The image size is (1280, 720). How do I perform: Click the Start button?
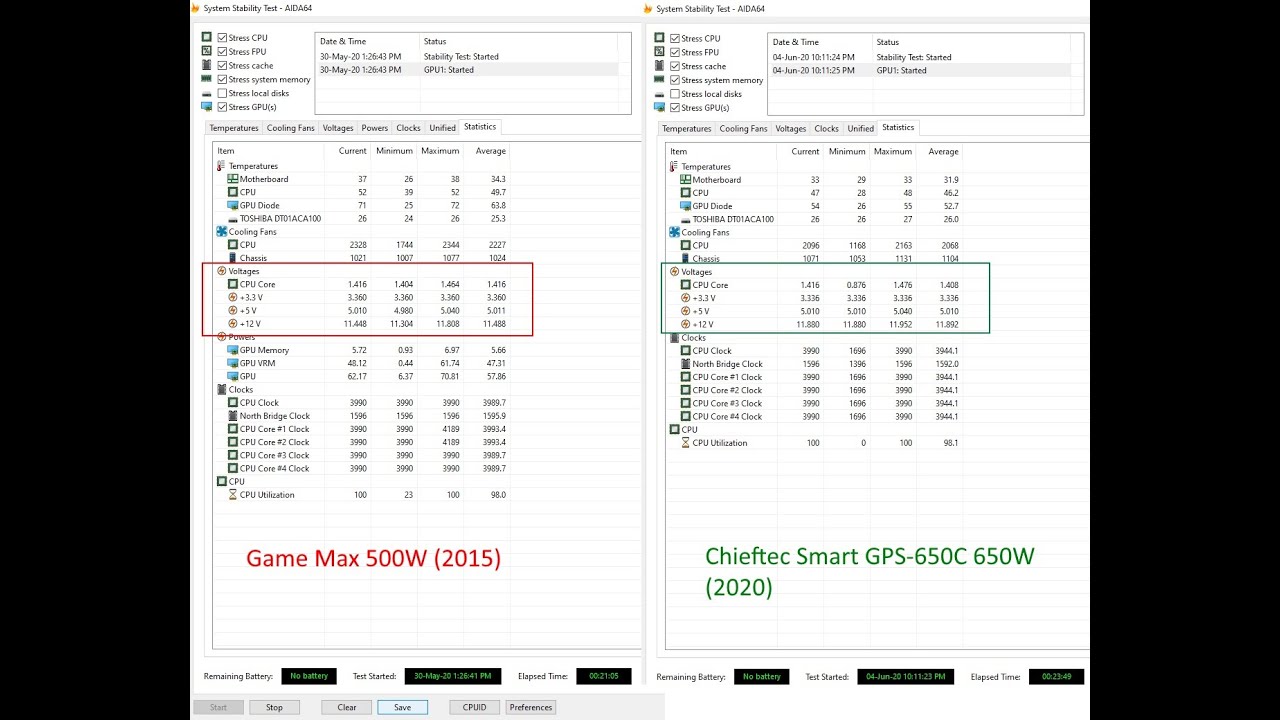[218, 707]
